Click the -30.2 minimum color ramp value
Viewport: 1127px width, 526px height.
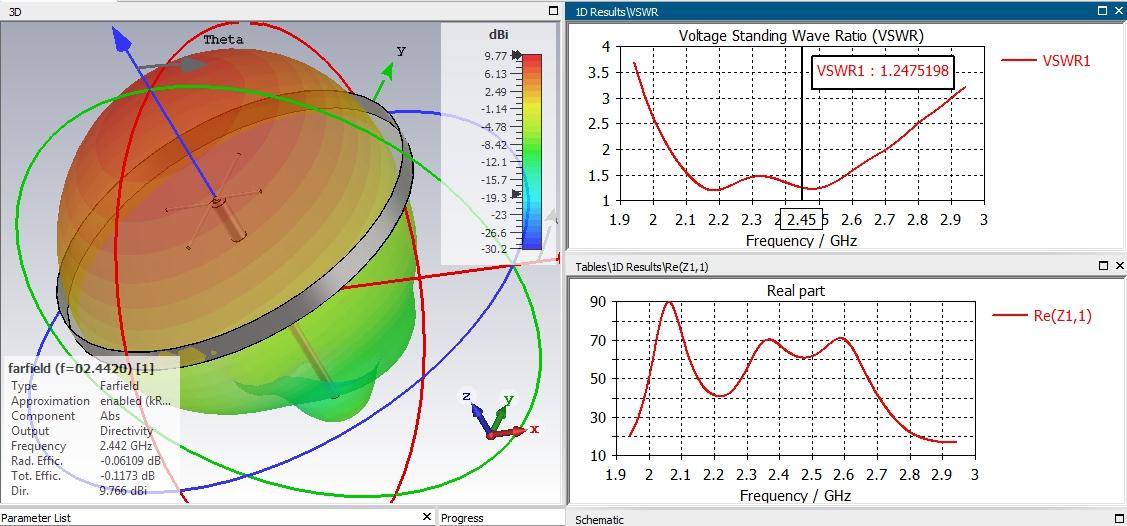492,249
